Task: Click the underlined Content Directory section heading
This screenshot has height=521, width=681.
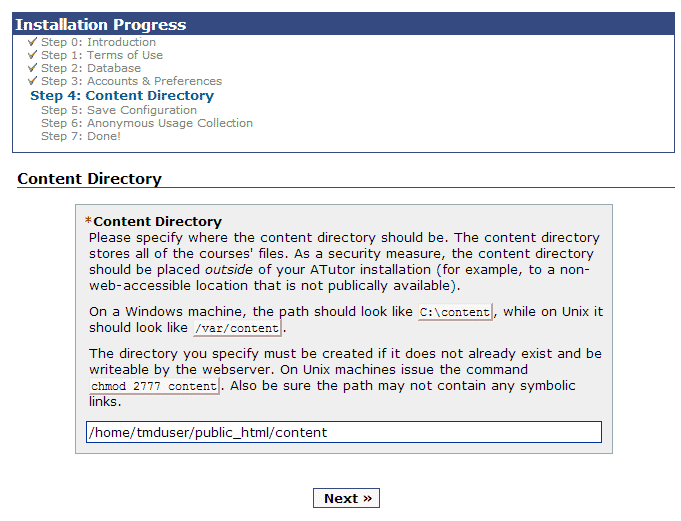Action: (x=90, y=179)
